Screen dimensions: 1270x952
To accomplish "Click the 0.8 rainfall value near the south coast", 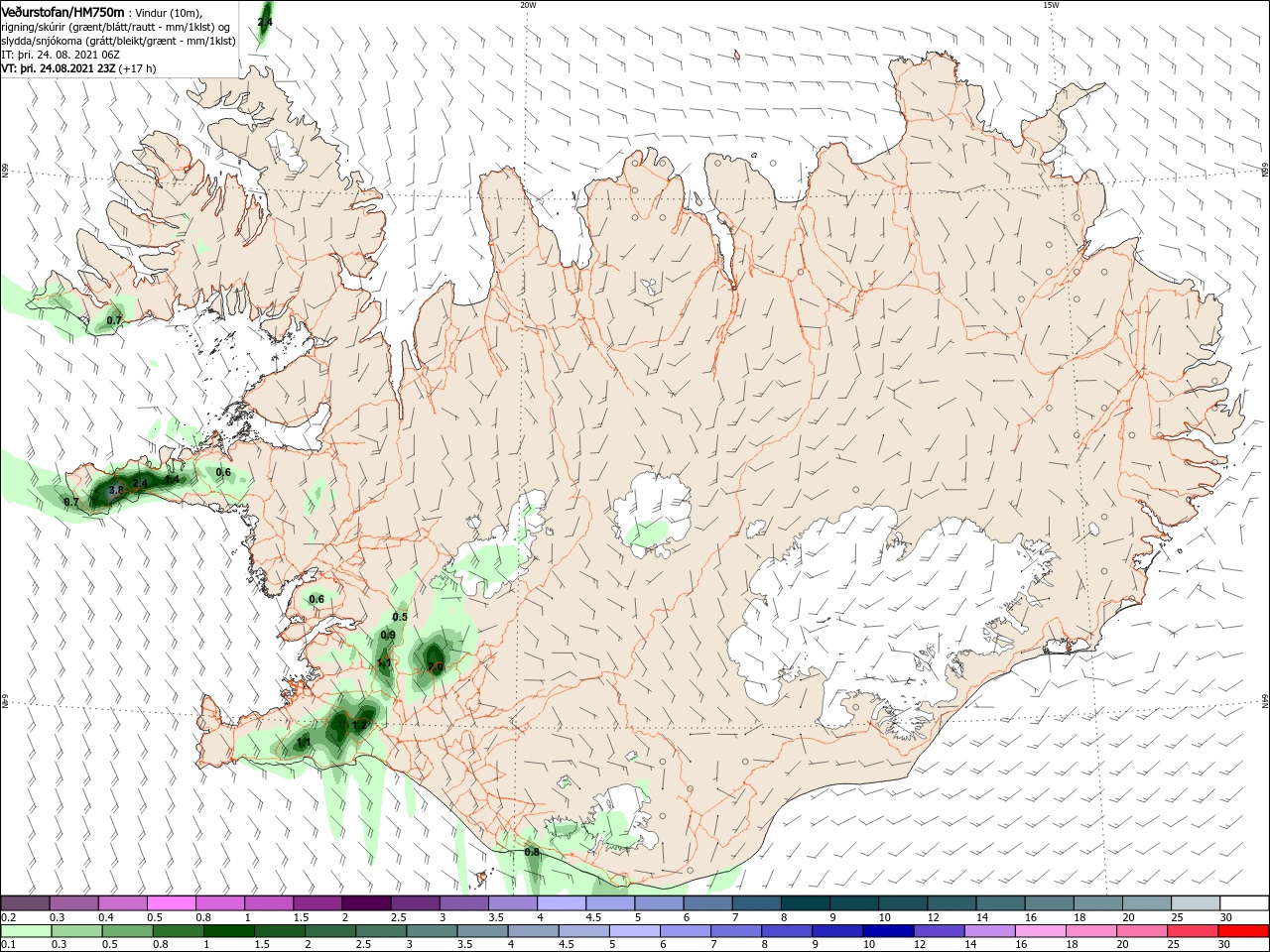I will [x=532, y=852].
